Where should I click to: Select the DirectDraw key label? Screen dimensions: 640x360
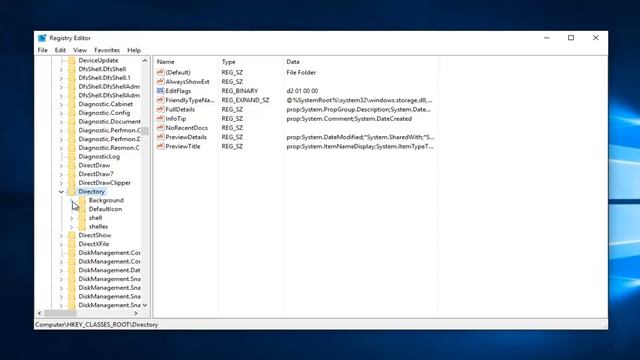click(x=94, y=165)
